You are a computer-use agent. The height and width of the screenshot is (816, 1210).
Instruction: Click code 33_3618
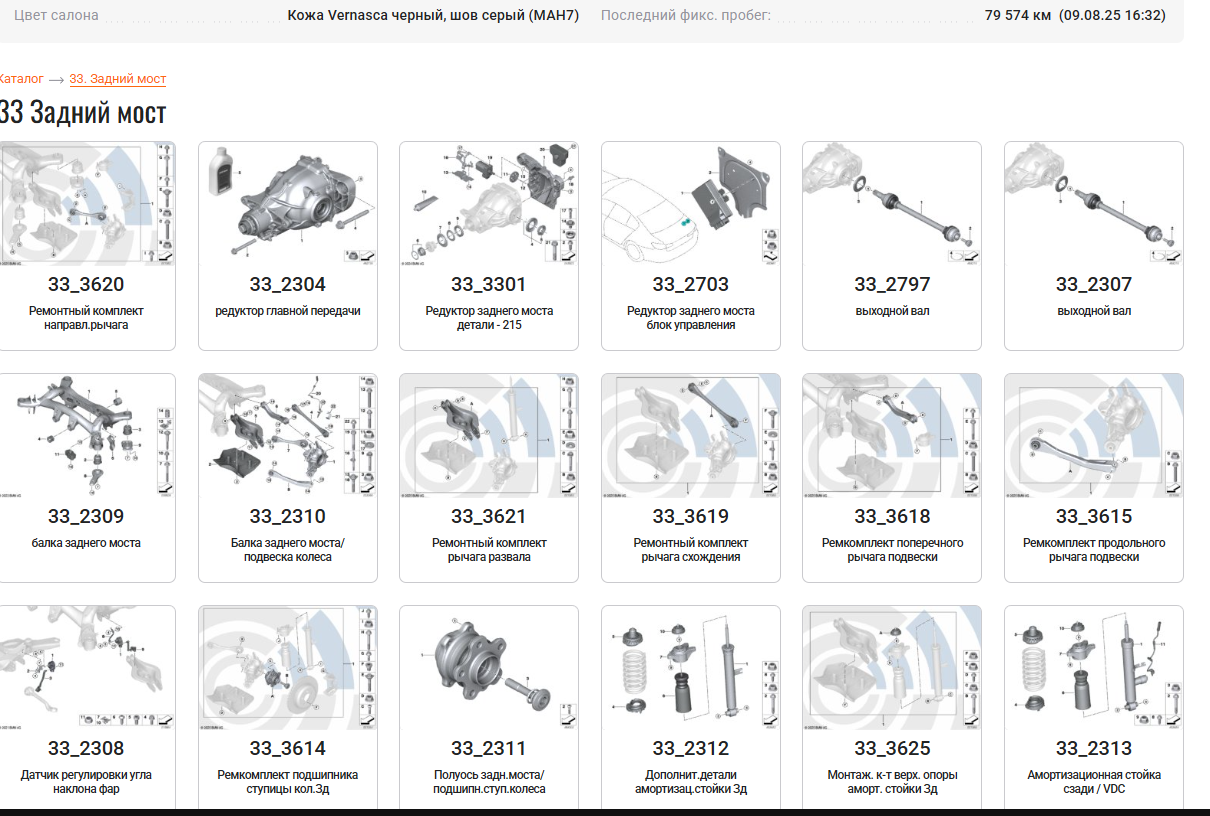pos(892,516)
